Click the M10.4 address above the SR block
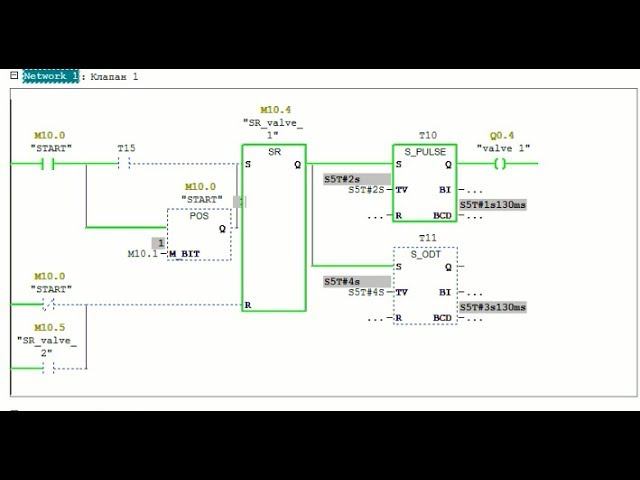 276,110
